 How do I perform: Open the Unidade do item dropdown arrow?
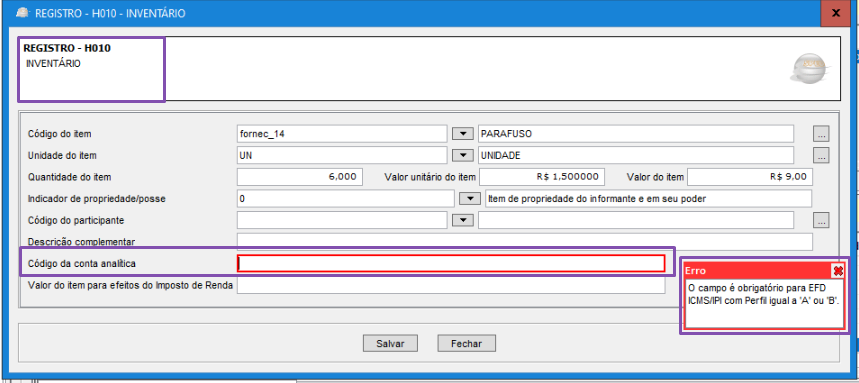pos(463,155)
